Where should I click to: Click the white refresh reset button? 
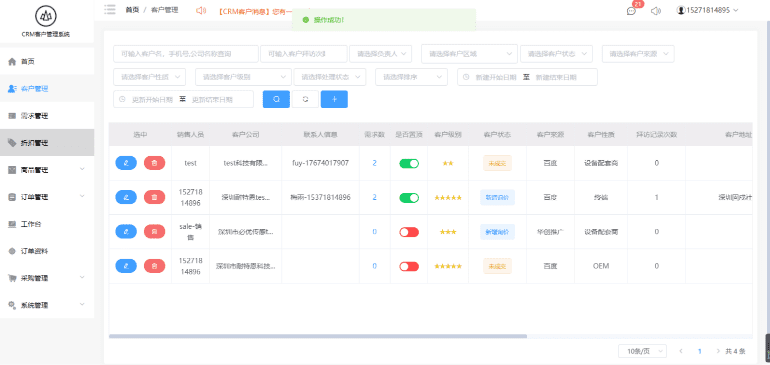tap(305, 99)
